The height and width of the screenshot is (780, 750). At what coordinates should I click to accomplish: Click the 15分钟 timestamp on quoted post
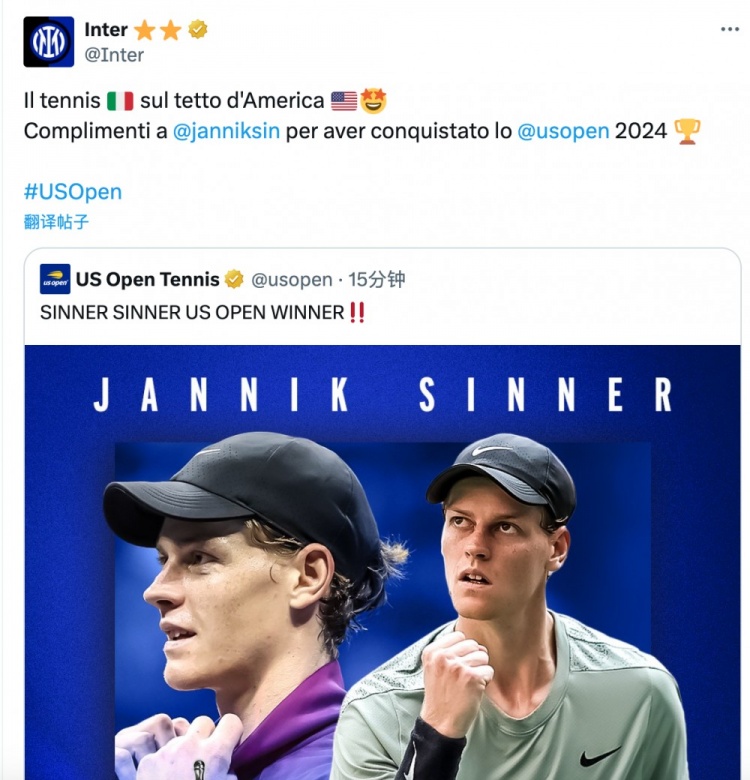376,280
